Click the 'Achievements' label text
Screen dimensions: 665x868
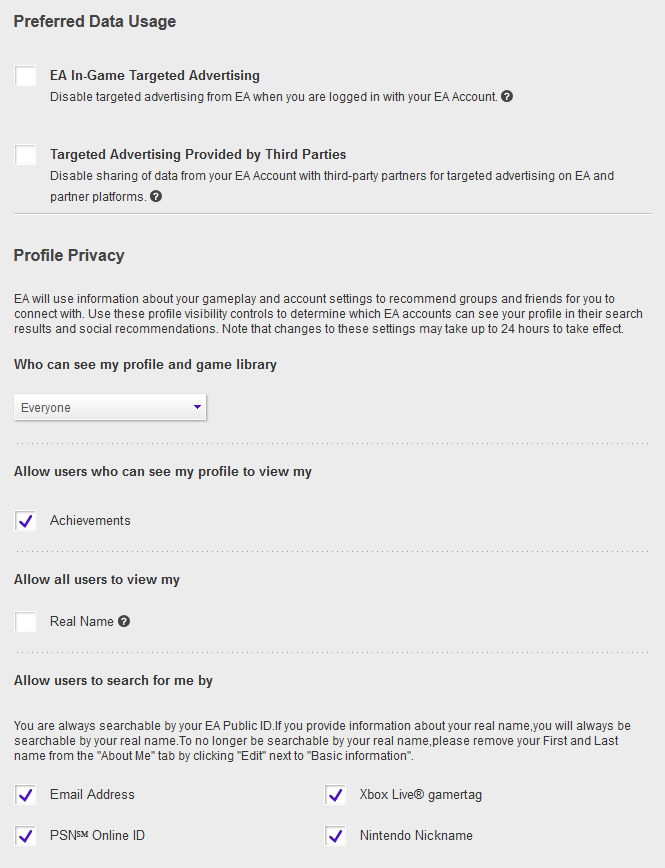coord(90,521)
